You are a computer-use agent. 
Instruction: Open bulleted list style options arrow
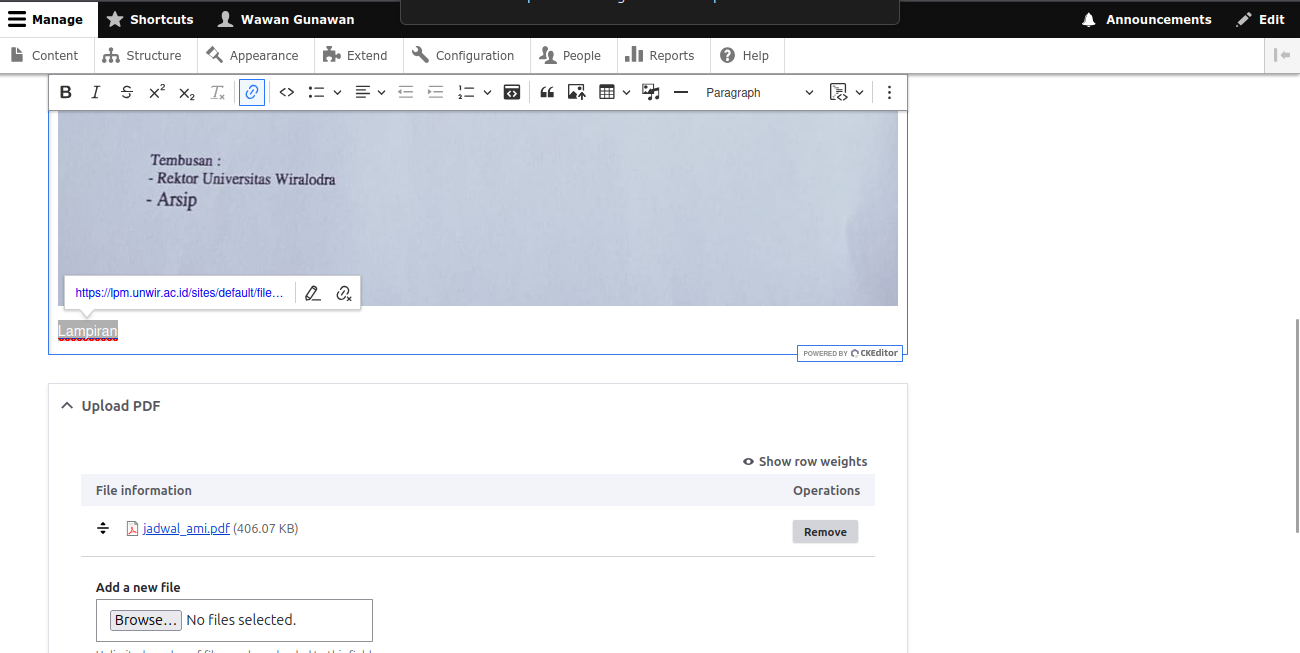(x=337, y=93)
